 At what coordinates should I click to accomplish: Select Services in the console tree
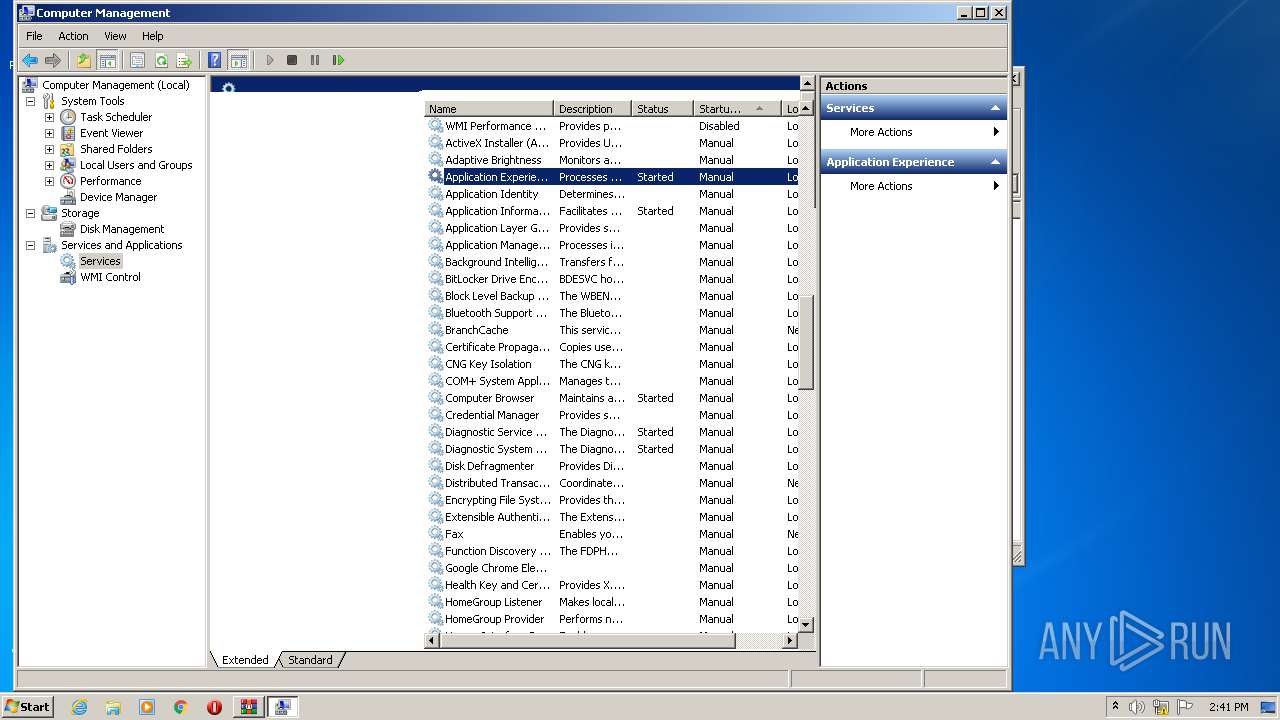tap(100, 261)
